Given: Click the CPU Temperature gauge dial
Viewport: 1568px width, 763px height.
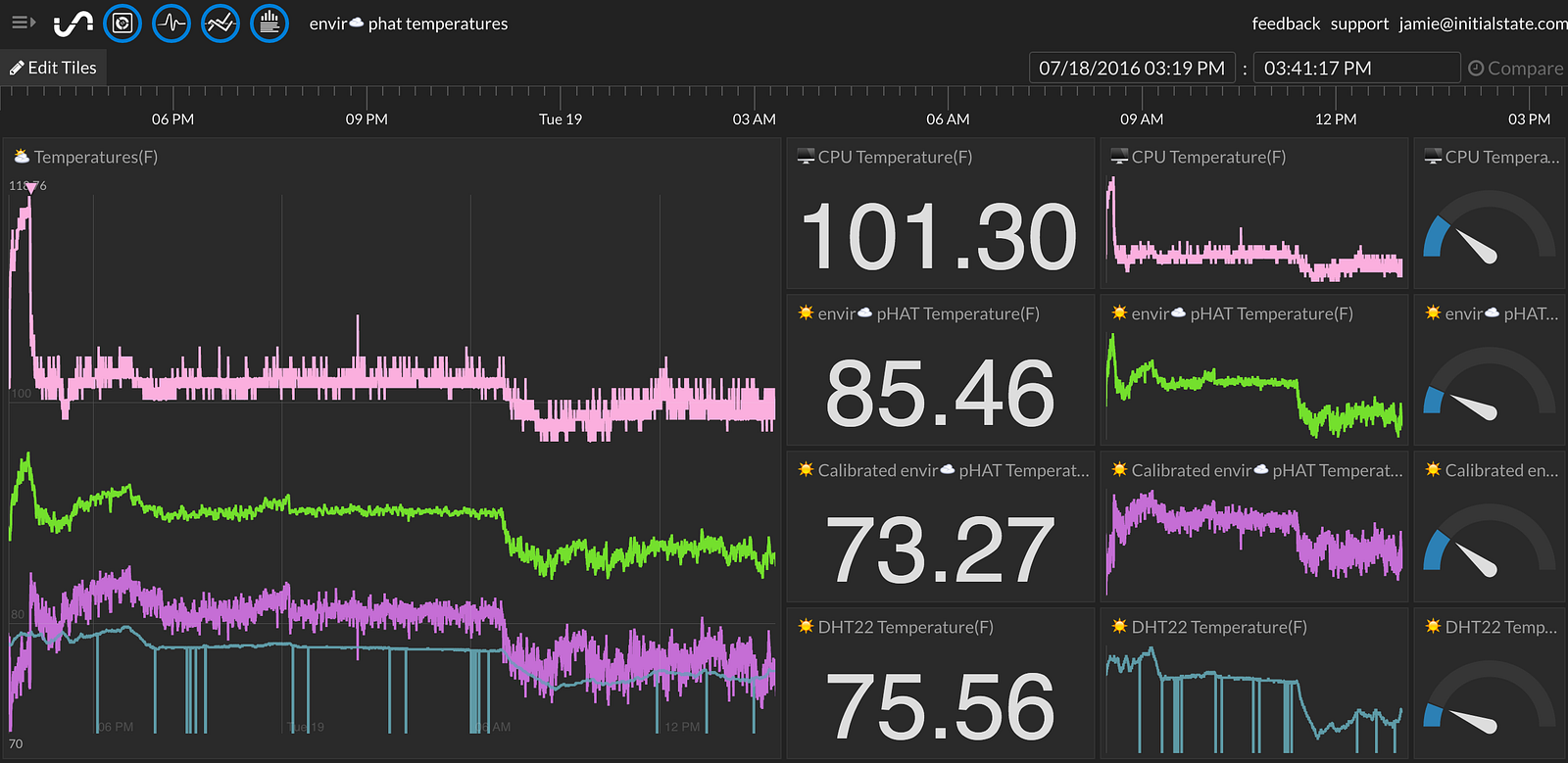Looking at the screenshot, I should [1489, 227].
